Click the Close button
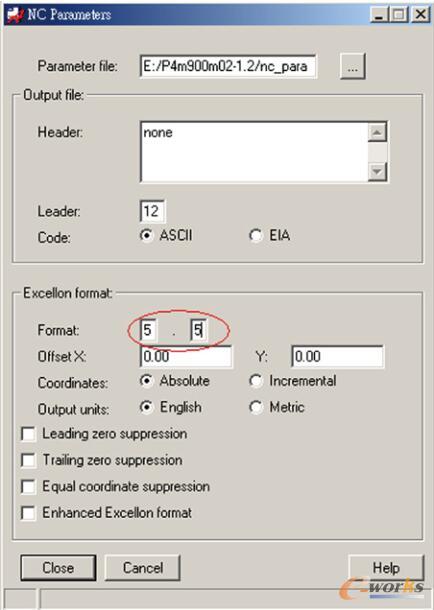The width and height of the screenshot is (434, 610). point(58,568)
